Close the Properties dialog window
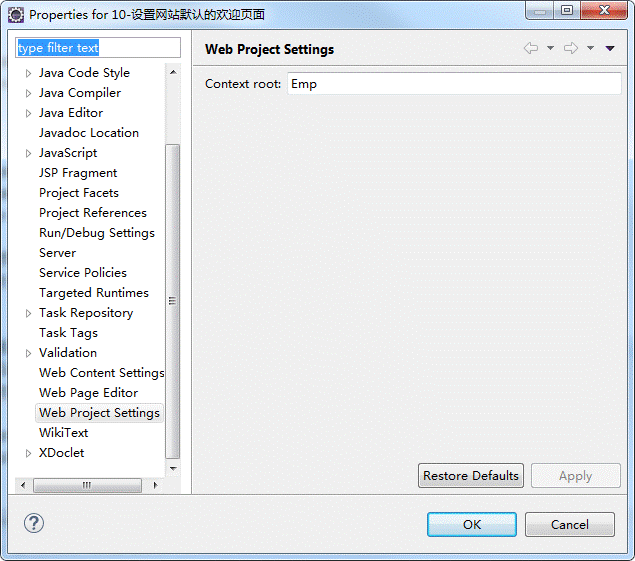 604,10
